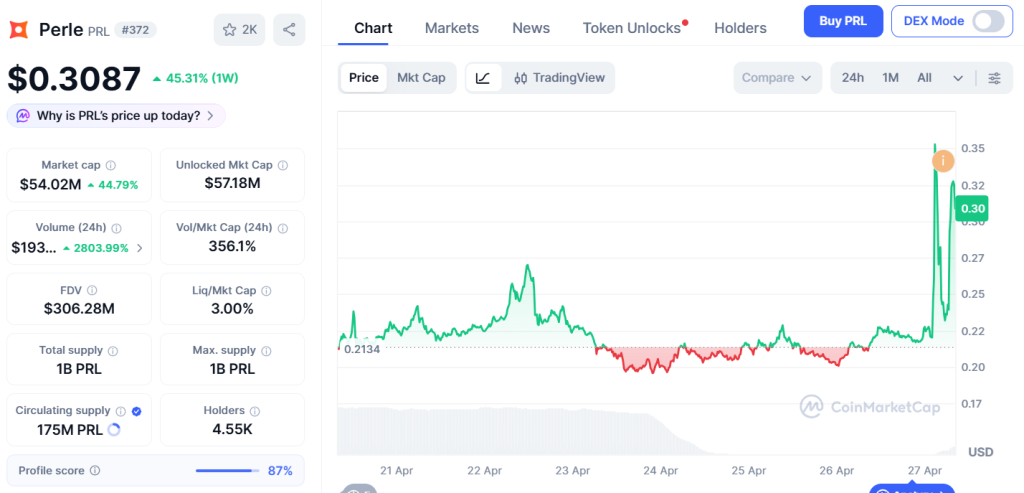Click the Holders info icon

click(x=255, y=411)
